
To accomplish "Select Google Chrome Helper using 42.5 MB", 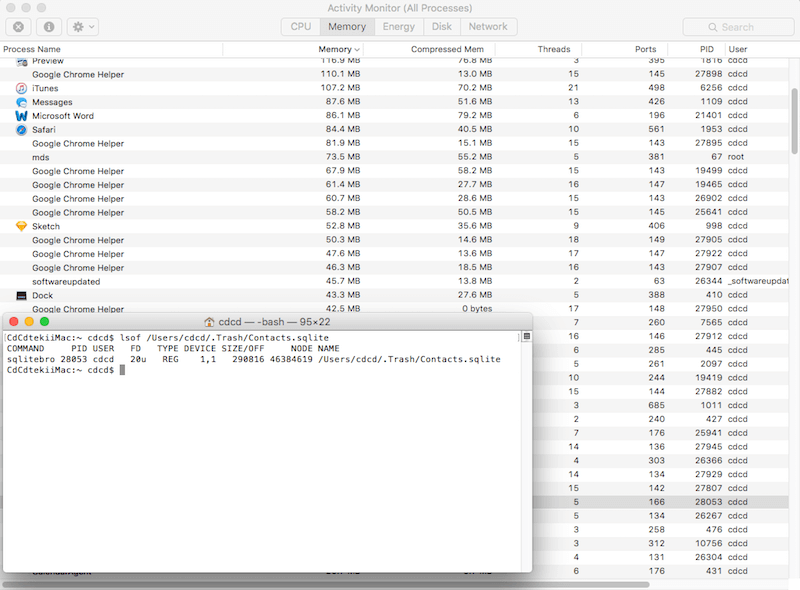I will point(394,309).
